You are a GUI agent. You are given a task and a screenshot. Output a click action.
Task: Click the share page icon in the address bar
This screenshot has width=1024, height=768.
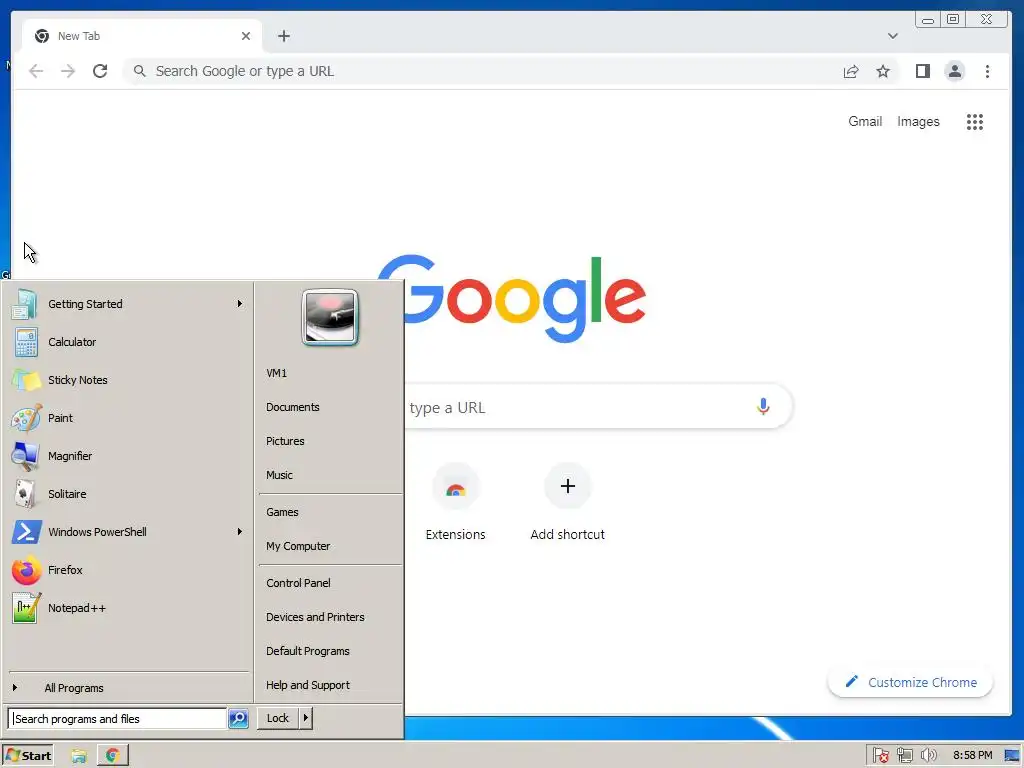coord(850,71)
